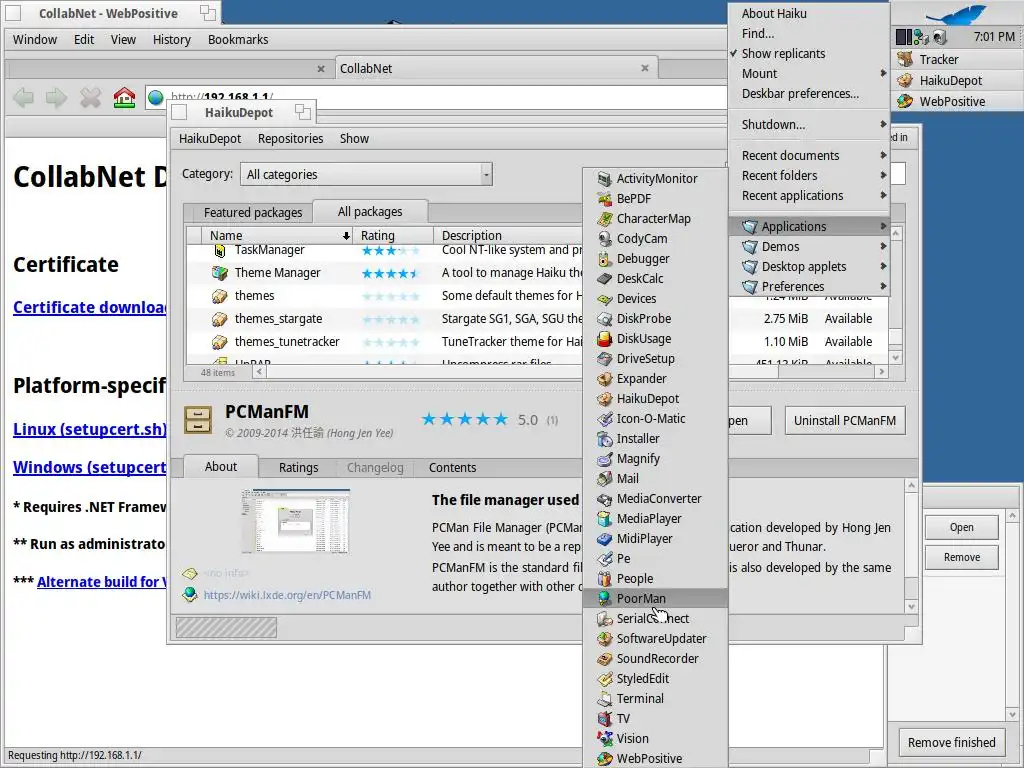Launch Expander from the menu
Image resolution: width=1024 pixels, height=768 pixels.
pos(655,379)
